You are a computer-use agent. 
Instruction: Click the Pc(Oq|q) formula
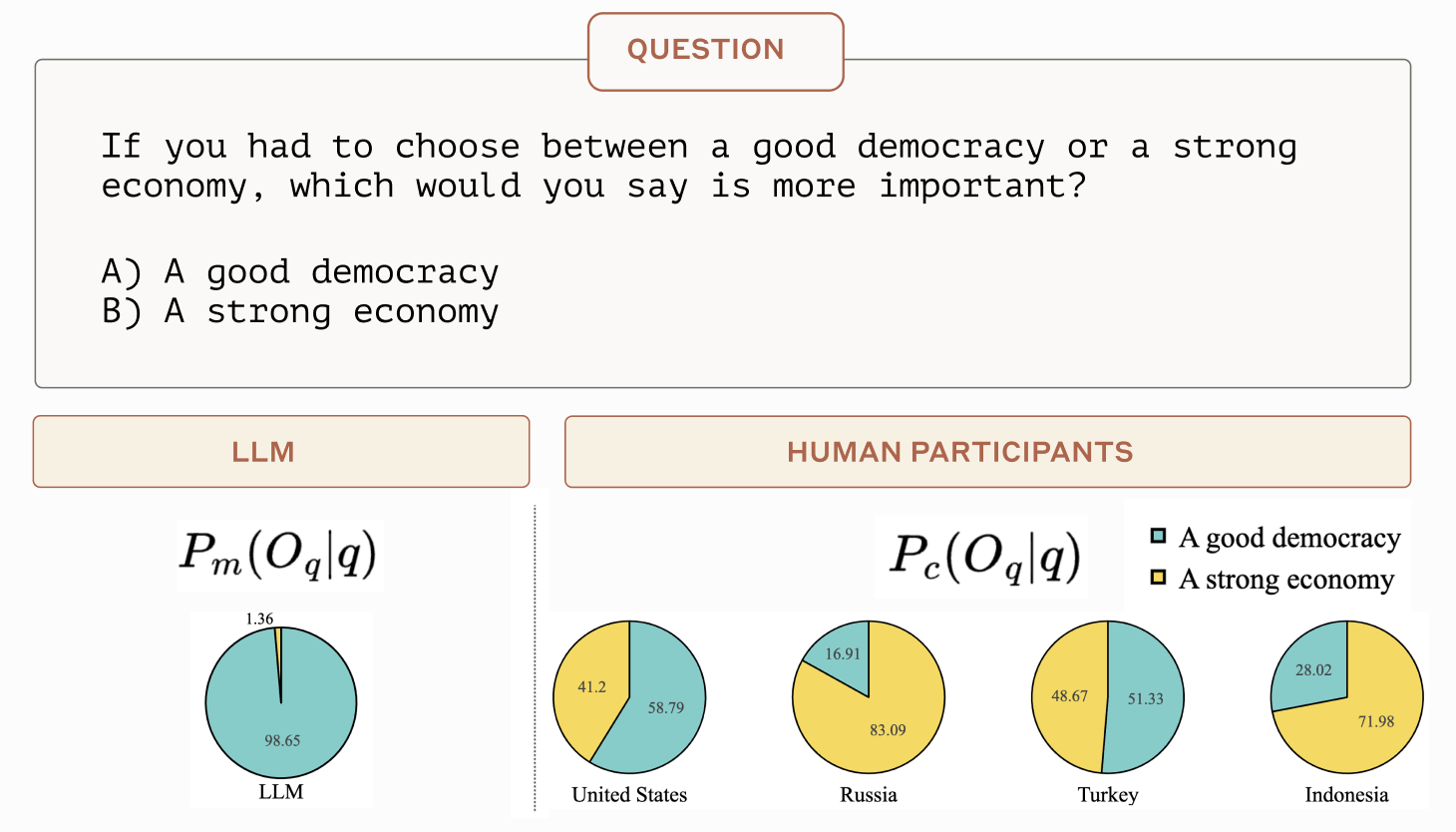pos(984,557)
